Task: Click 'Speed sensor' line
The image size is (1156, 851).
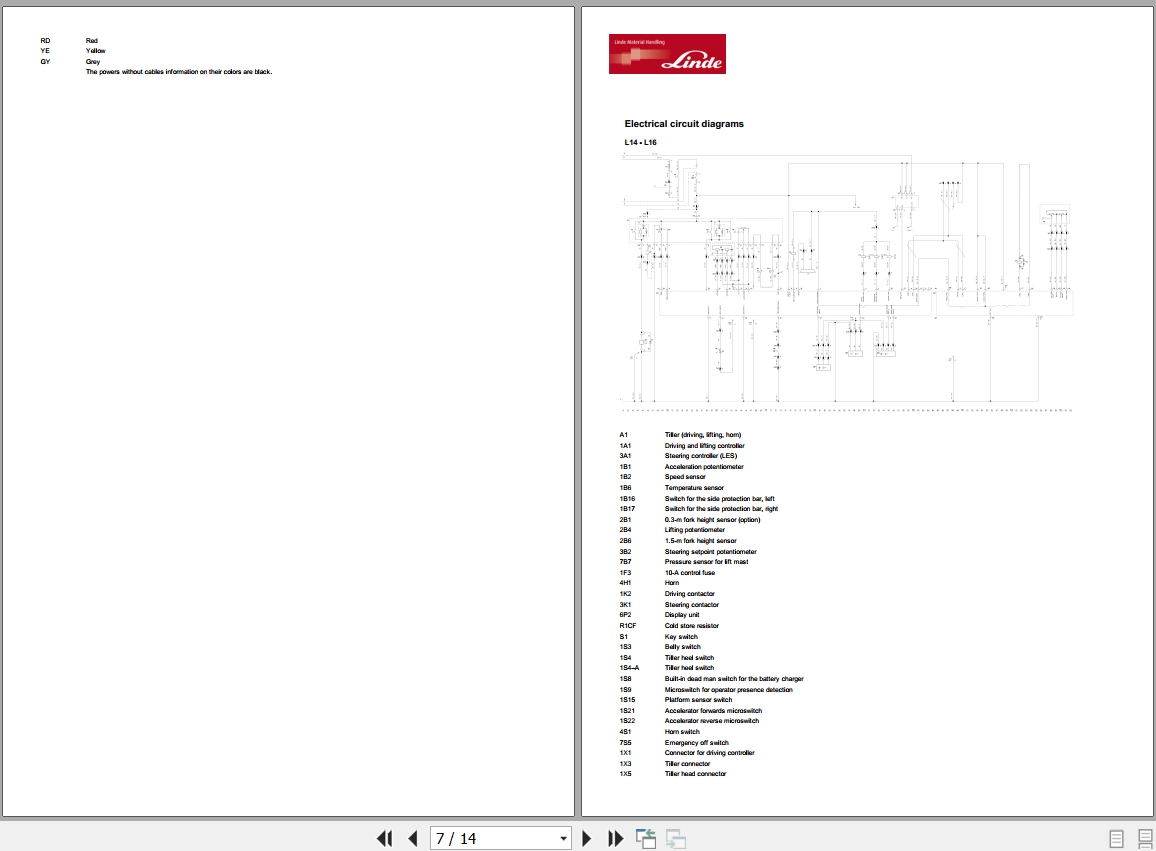Action: click(685, 477)
